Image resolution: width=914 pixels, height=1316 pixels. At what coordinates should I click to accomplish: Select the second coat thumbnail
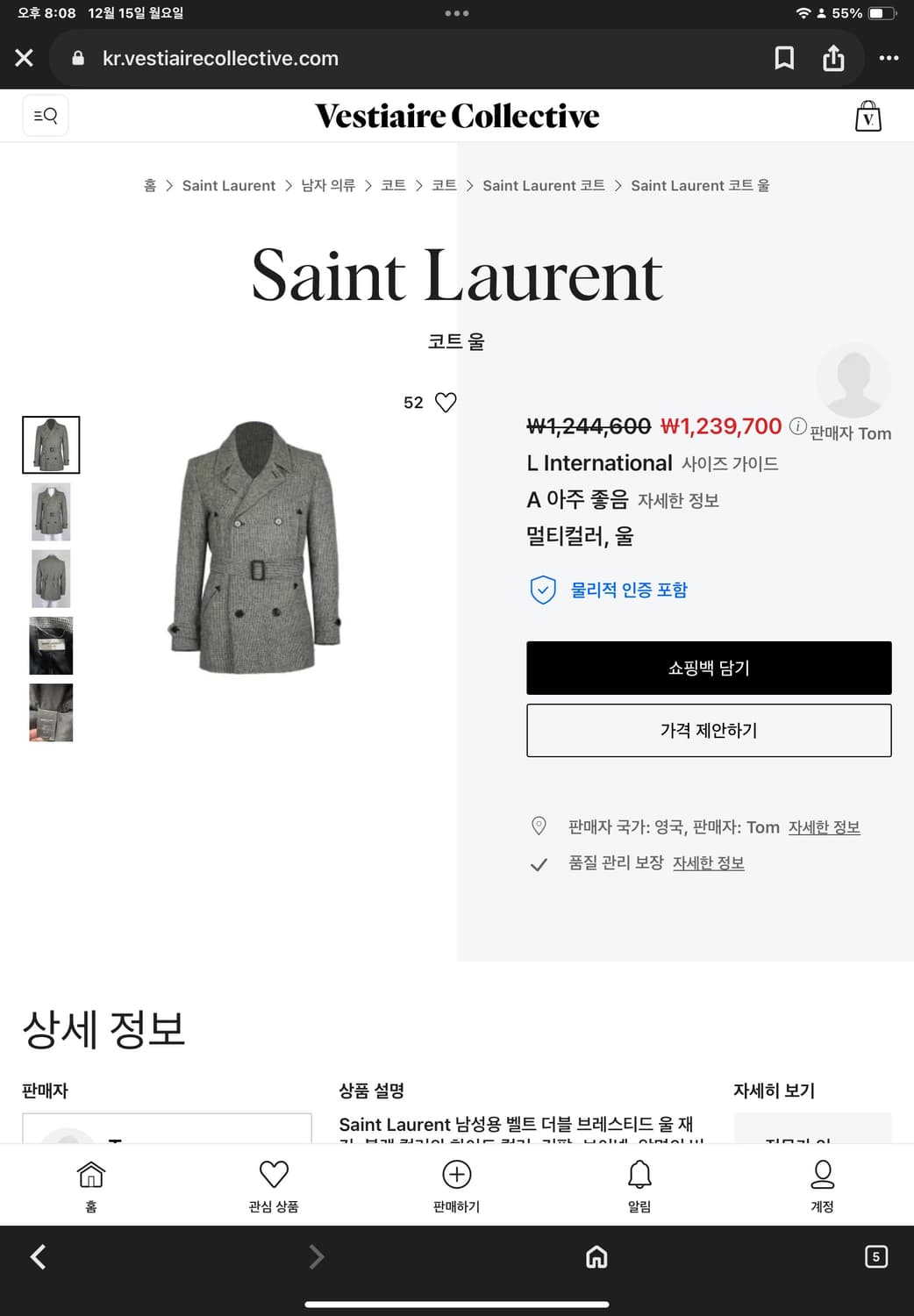(x=50, y=511)
